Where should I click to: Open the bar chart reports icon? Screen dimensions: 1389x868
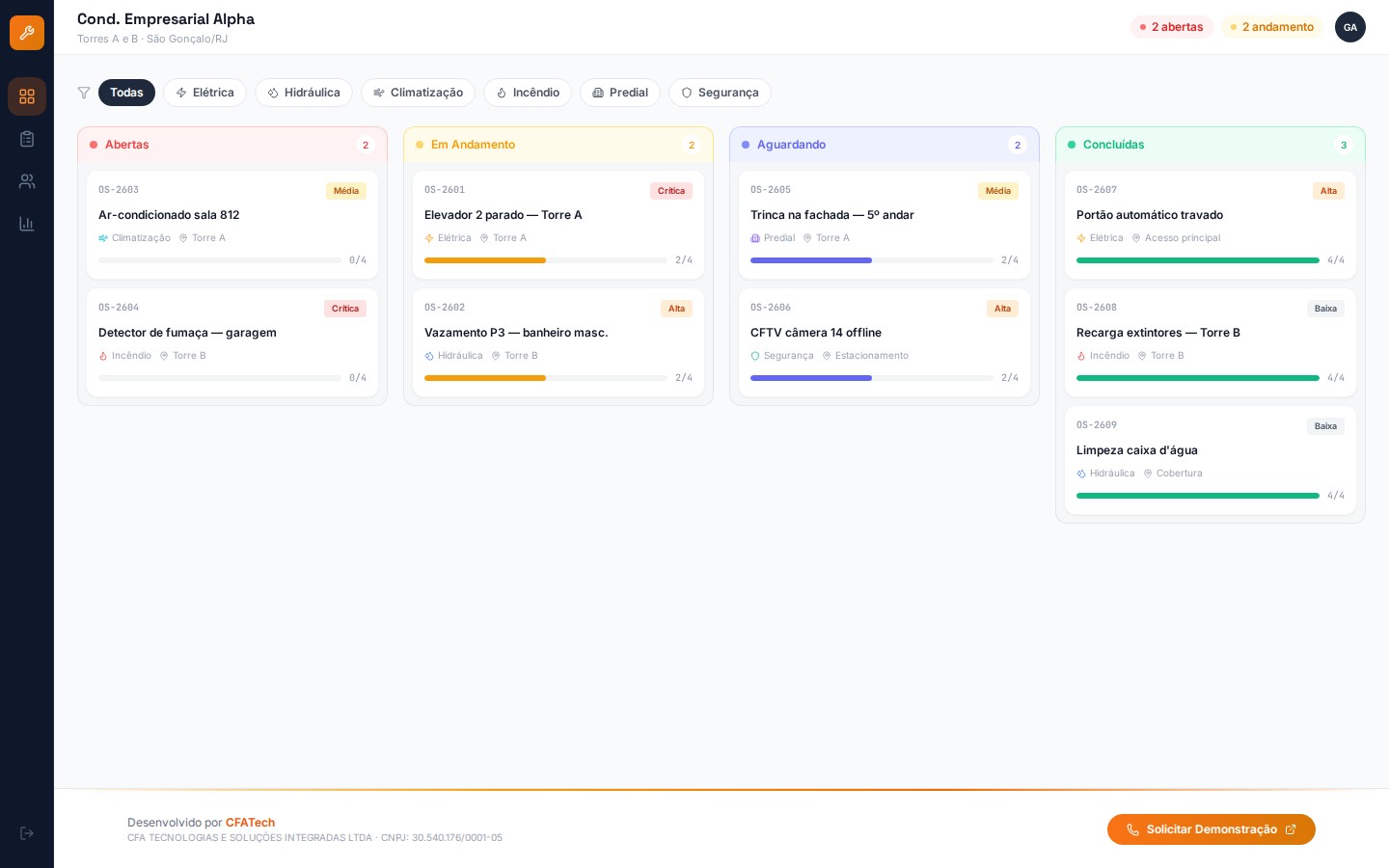[x=27, y=224]
